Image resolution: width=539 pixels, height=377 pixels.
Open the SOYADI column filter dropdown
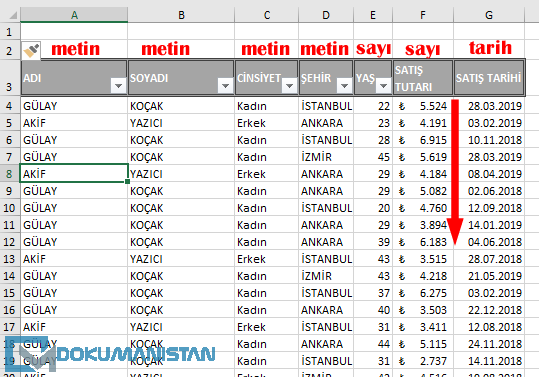click(225, 86)
